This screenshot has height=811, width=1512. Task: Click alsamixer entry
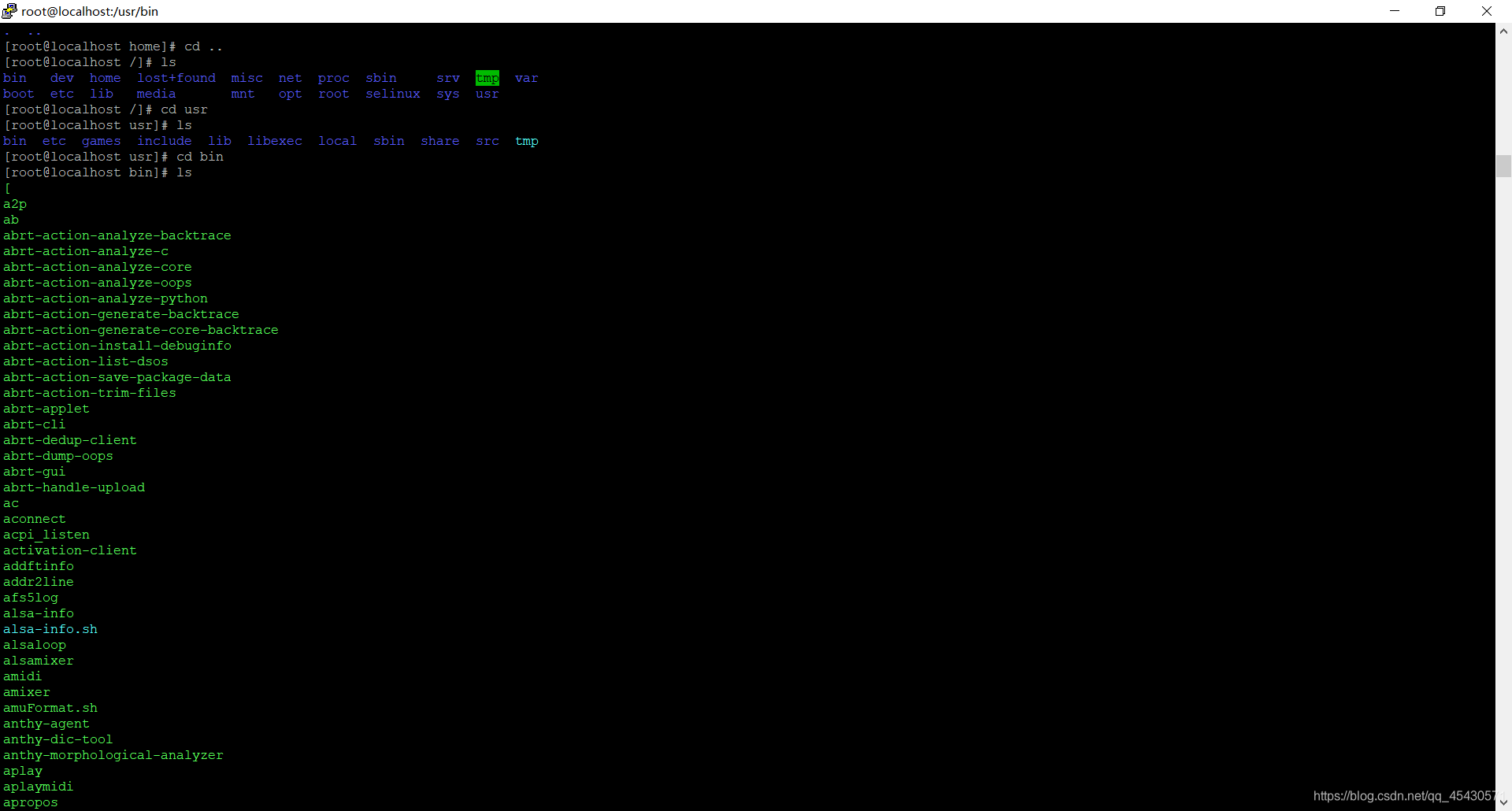(x=39, y=661)
